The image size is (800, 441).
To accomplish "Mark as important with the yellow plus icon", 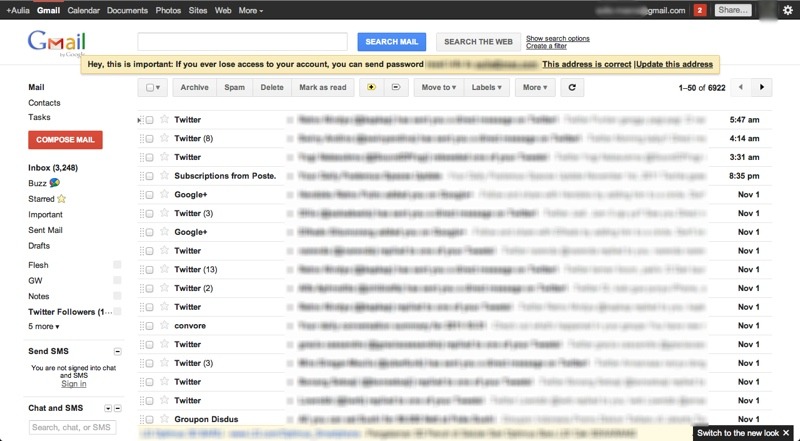I will (372, 88).
